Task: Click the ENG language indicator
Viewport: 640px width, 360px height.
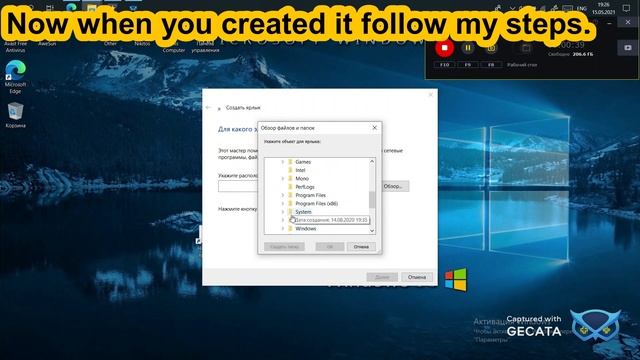Action: (x=582, y=8)
